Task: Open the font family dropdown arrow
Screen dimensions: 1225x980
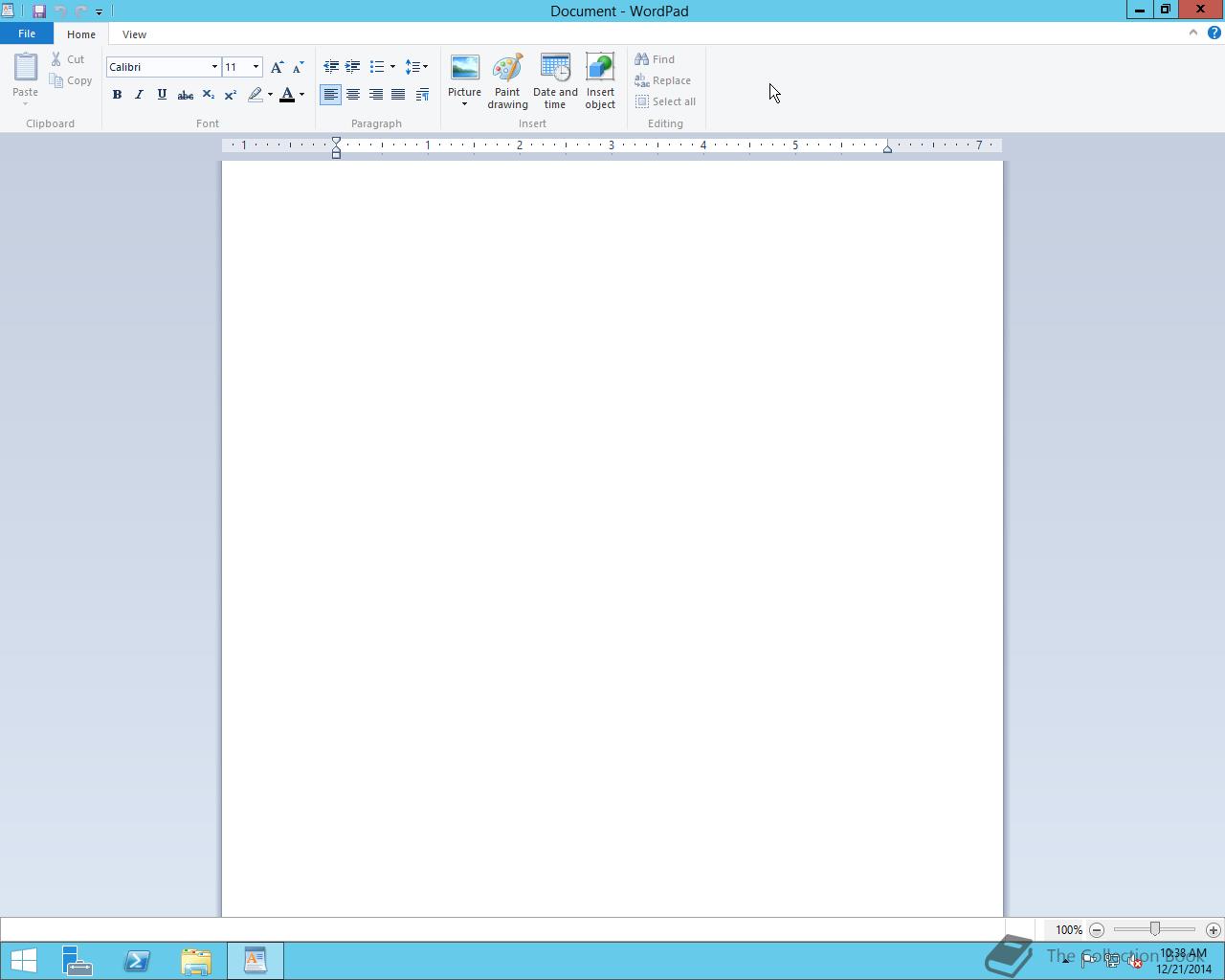Action: pos(214,67)
